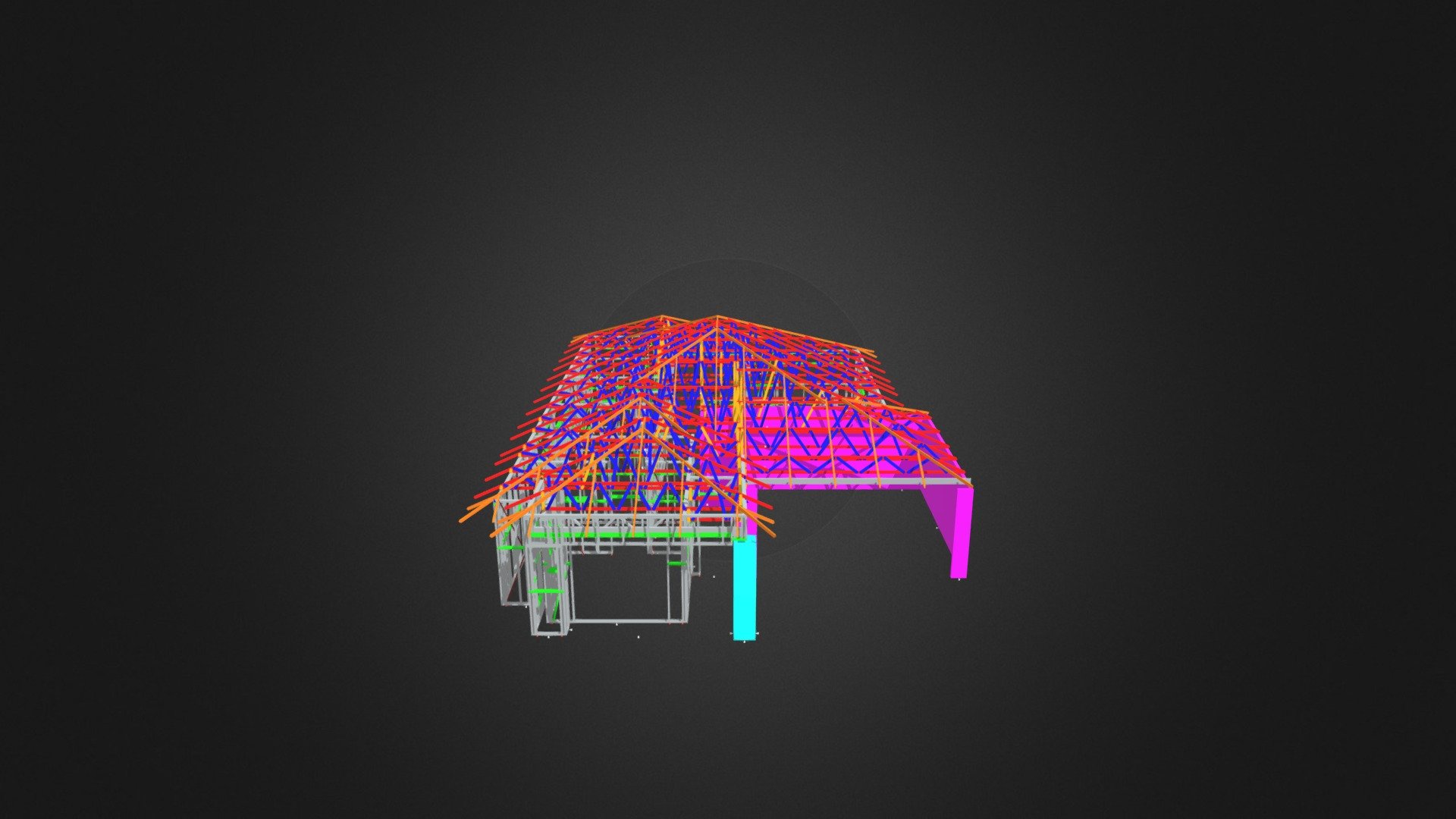1456x819 pixels.
Task: Select the topmost orange ridge peak of roof
Action: pyautogui.click(x=717, y=318)
